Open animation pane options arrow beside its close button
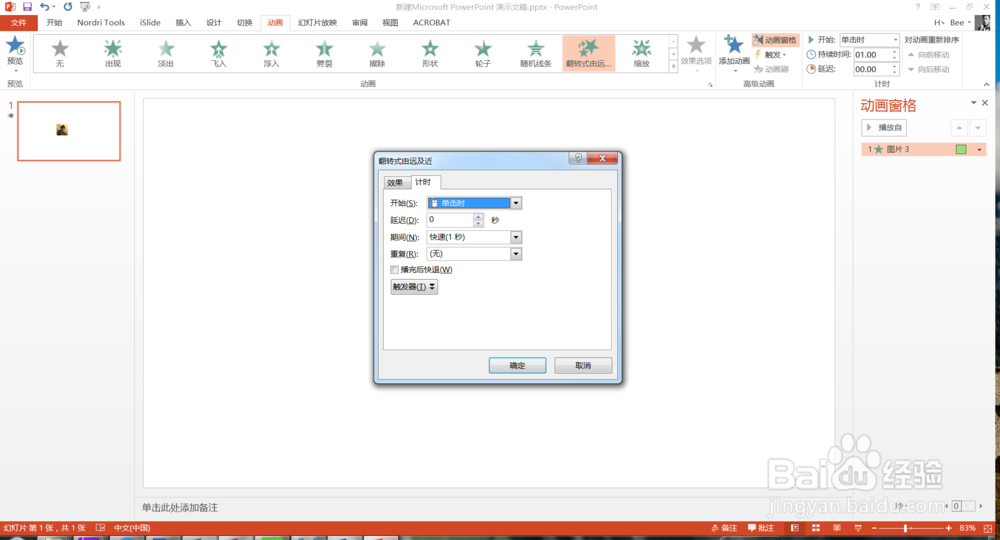 click(x=973, y=103)
